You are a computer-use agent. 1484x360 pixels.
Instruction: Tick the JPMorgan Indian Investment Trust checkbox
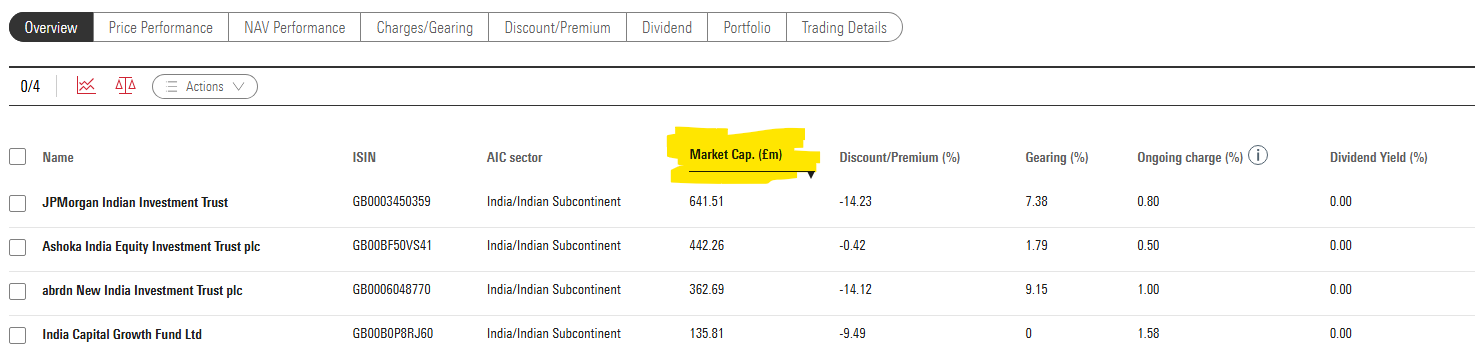[17, 203]
